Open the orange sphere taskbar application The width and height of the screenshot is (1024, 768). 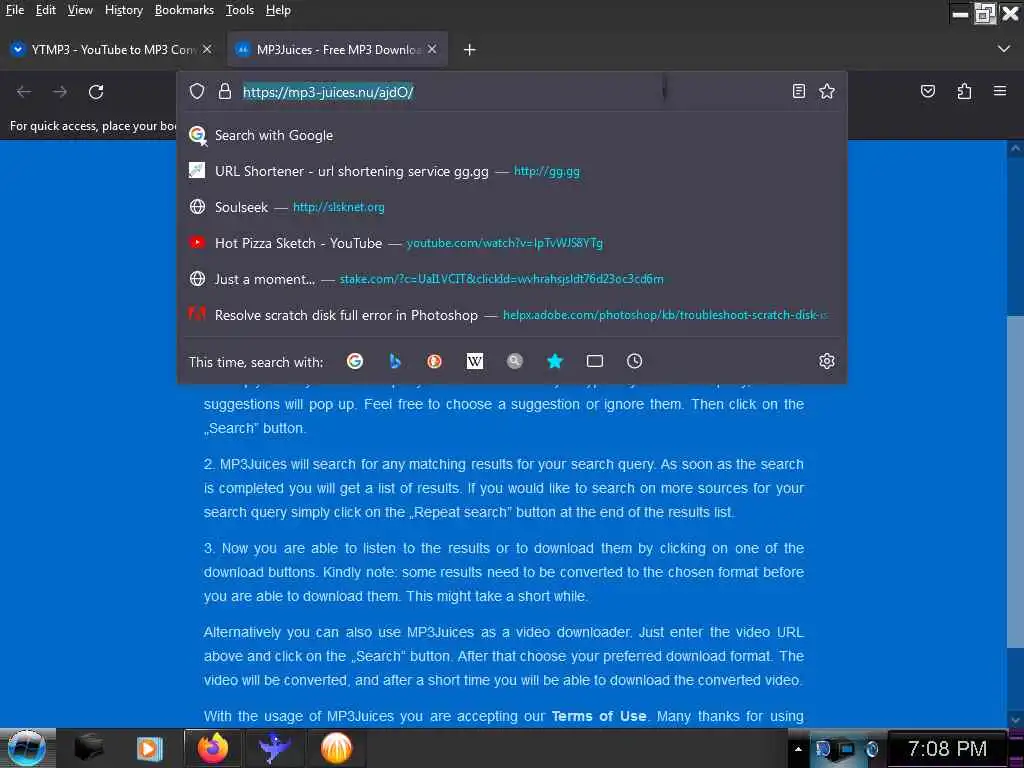click(x=336, y=748)
